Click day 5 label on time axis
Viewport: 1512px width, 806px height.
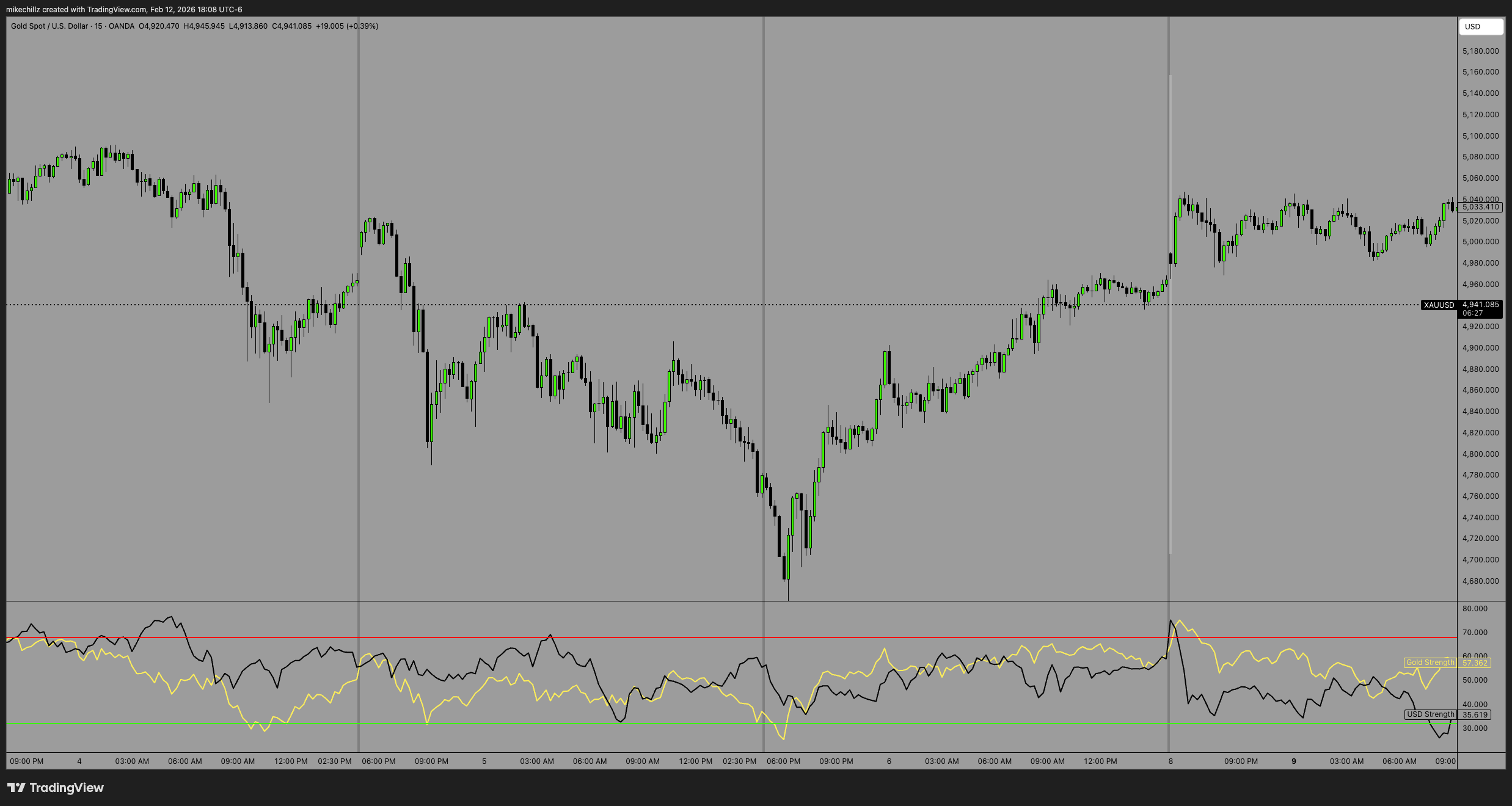point(484,761)
